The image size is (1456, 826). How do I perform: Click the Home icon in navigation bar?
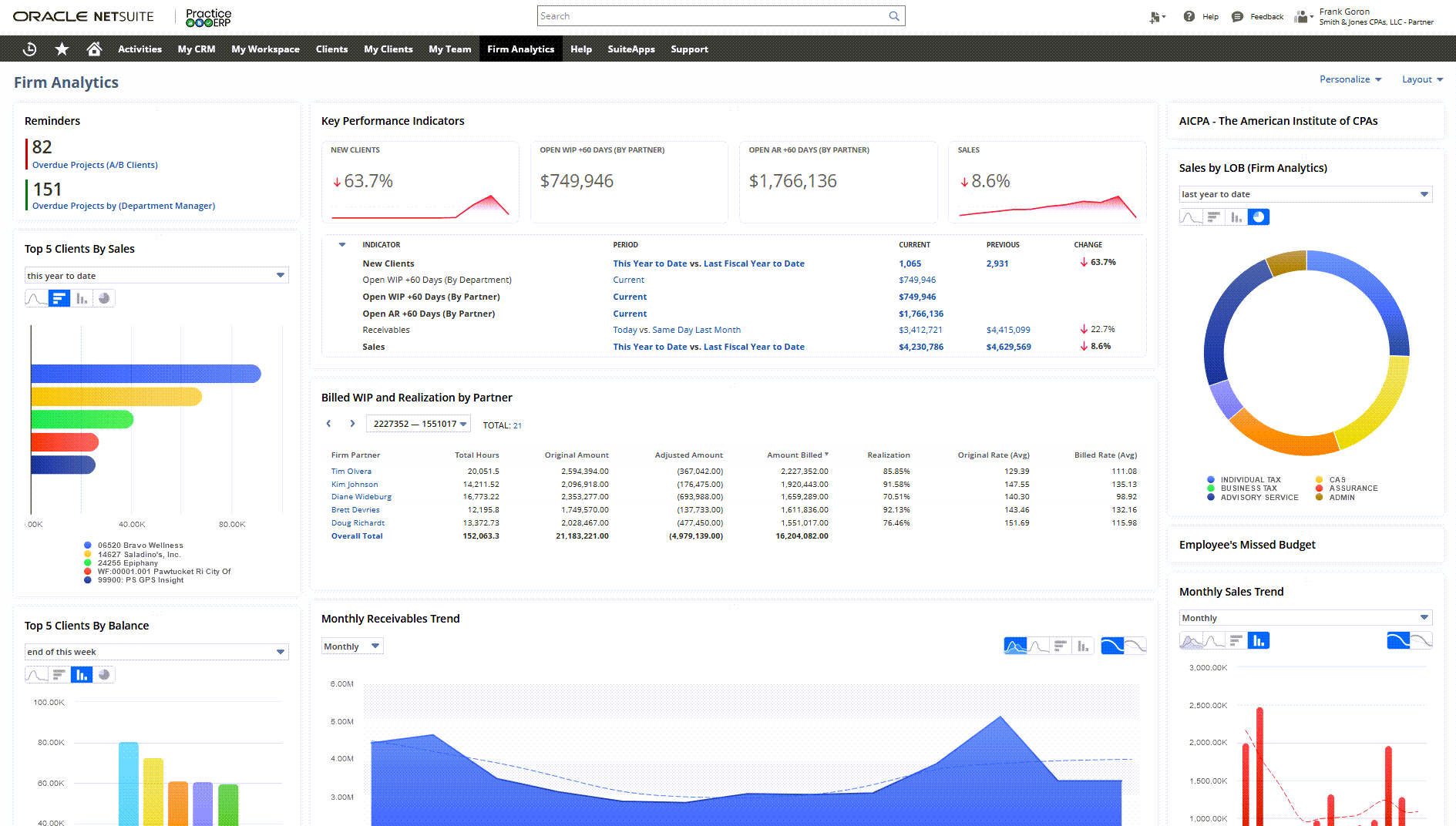point(94,49)
